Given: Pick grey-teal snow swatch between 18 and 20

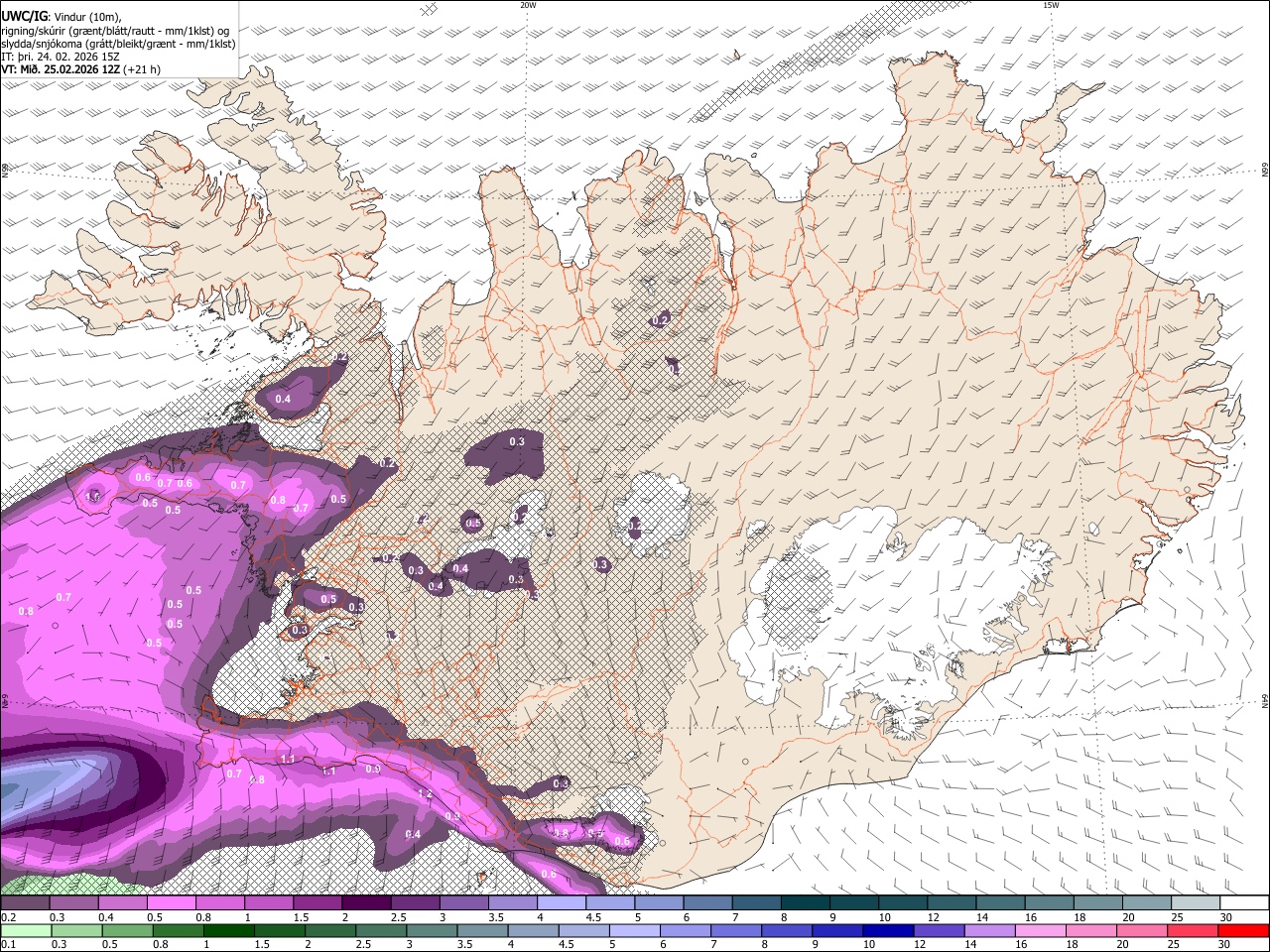Looking at the screenshot, I should click(x=1098, y=903).
